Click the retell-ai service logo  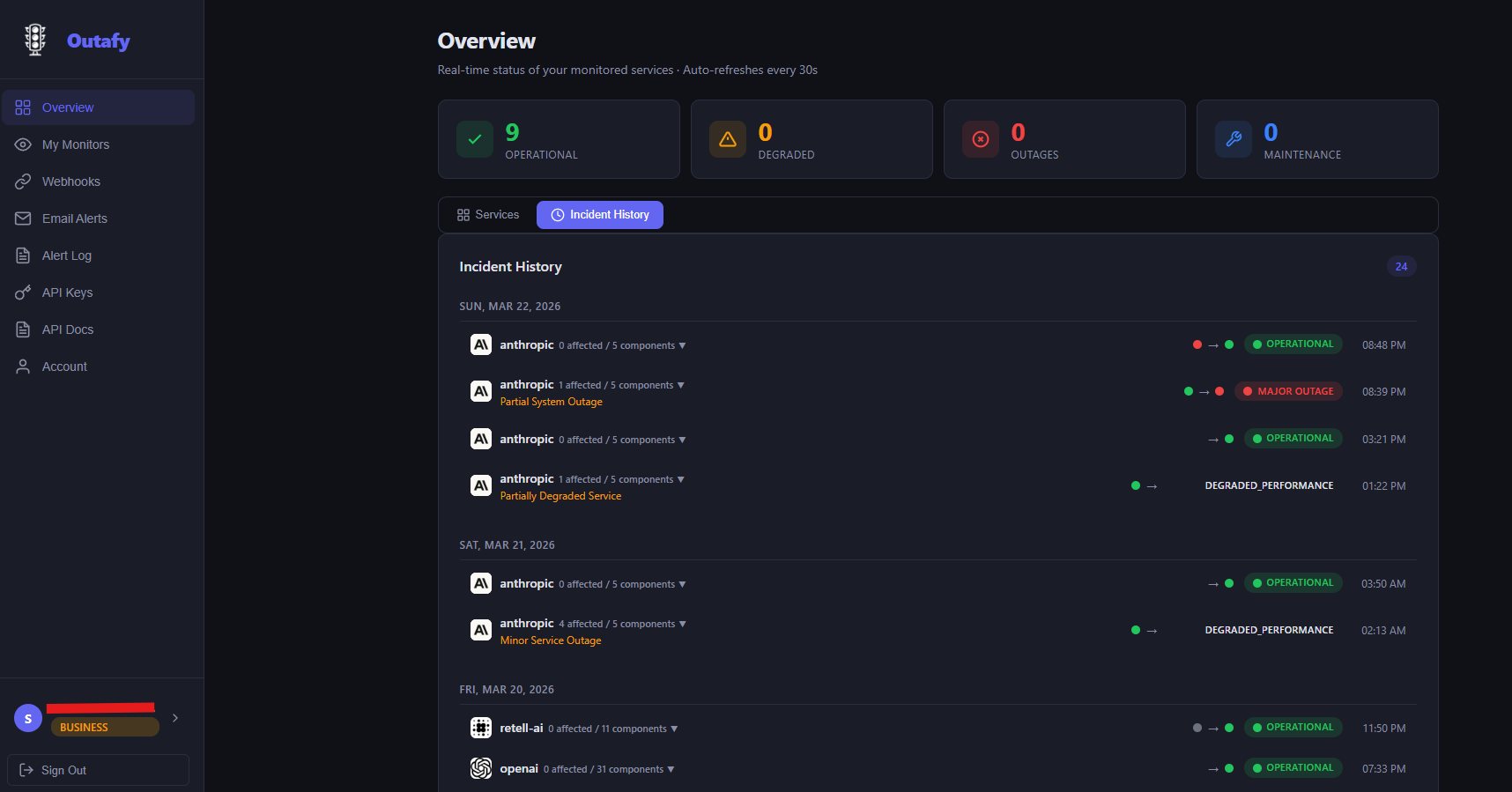[x=481, y=728]
